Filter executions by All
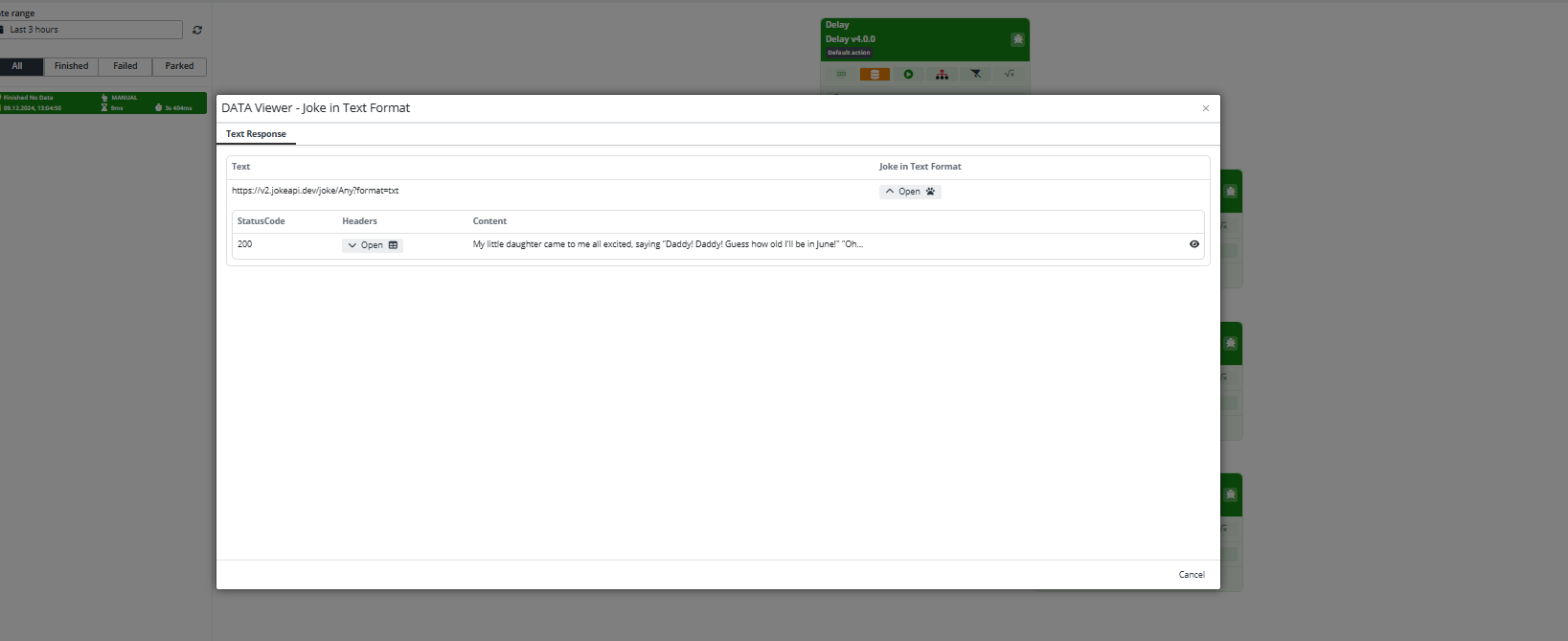This screenshot has height=641, width=1568. click(18, 66)
